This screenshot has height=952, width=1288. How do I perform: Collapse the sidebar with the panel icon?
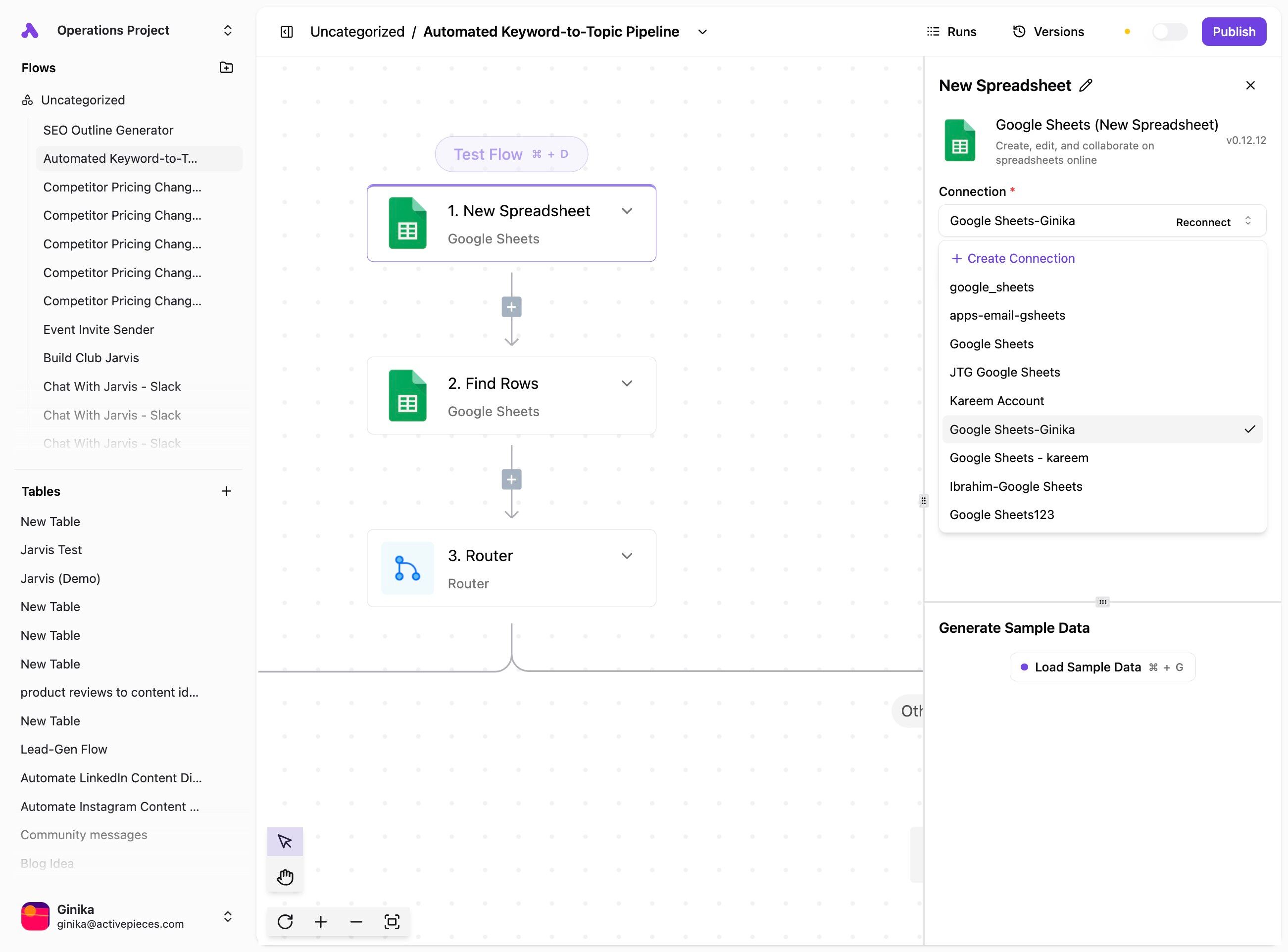287,32
